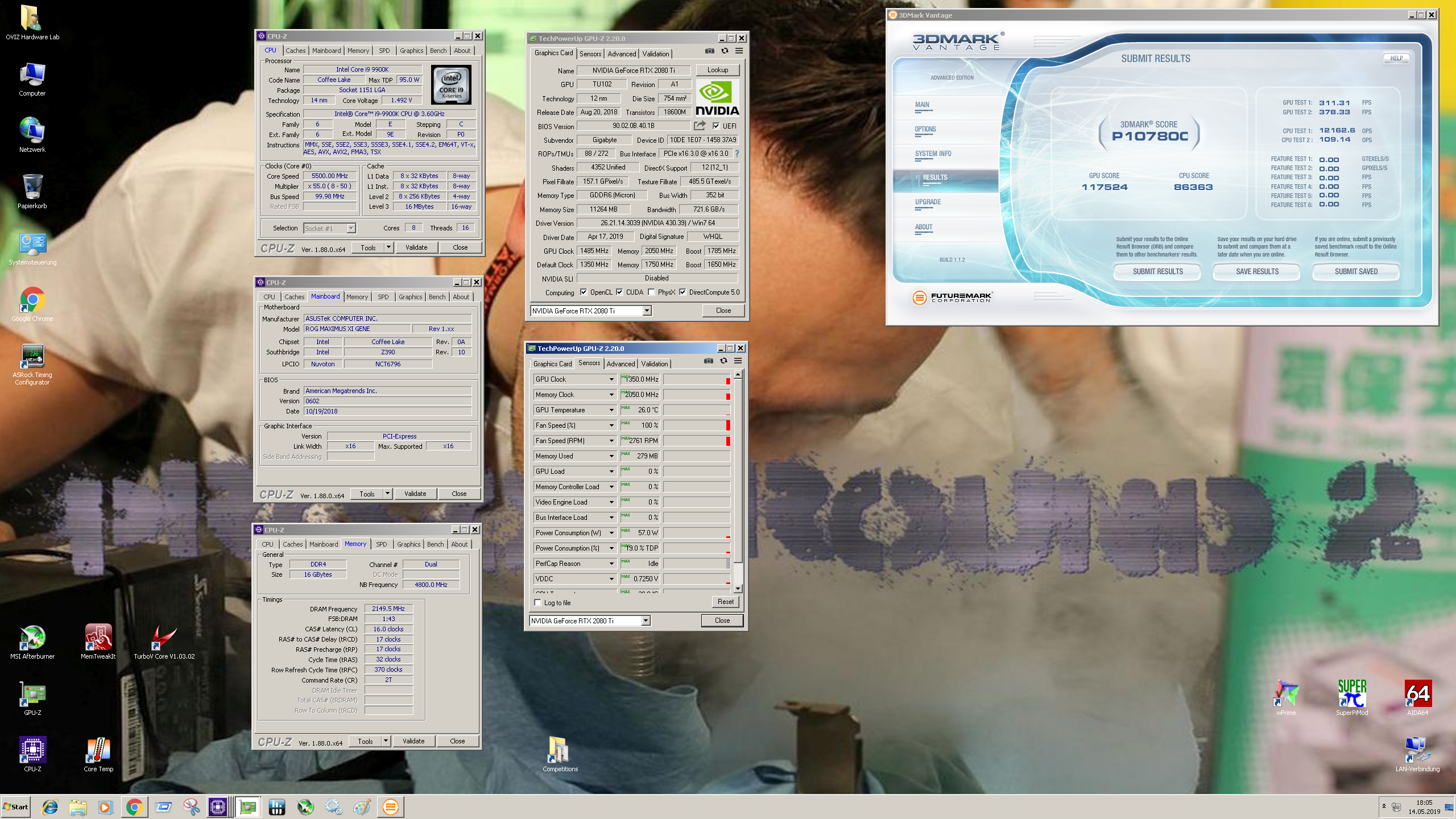Open the Tools dropdown arrow in the top CPU-Z window
Image resolution: width=1456 pixels, height=819 pixels.
388,247
